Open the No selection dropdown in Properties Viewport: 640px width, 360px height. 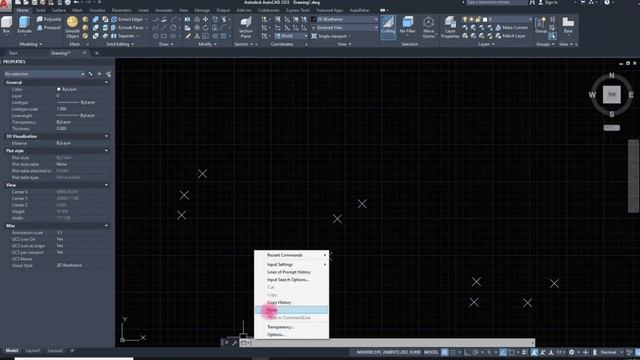(x=44, y=74)
